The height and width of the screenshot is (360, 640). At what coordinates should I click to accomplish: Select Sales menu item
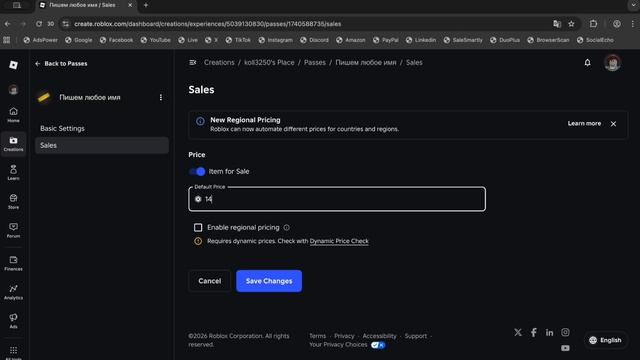102,145
